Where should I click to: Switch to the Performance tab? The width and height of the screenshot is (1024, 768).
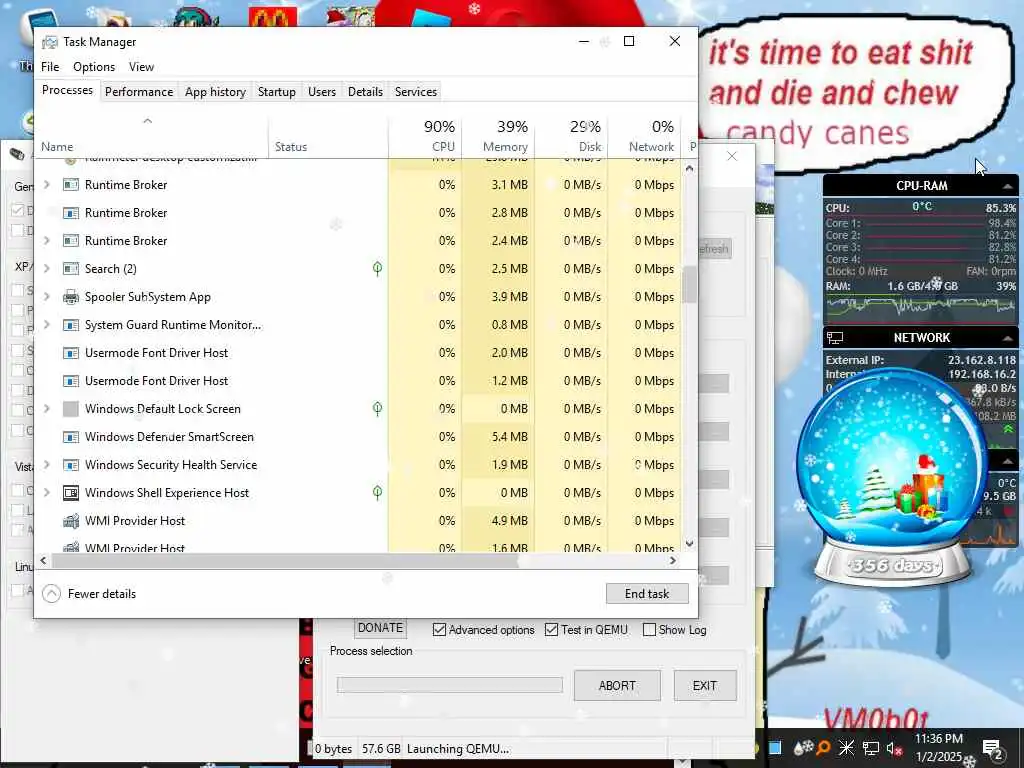tap(139, 92)
